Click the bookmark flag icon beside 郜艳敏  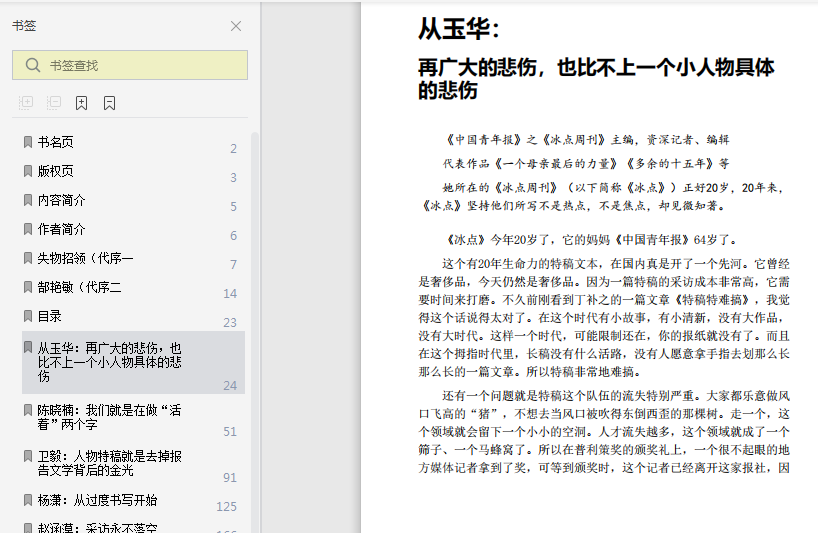(28, 287)
